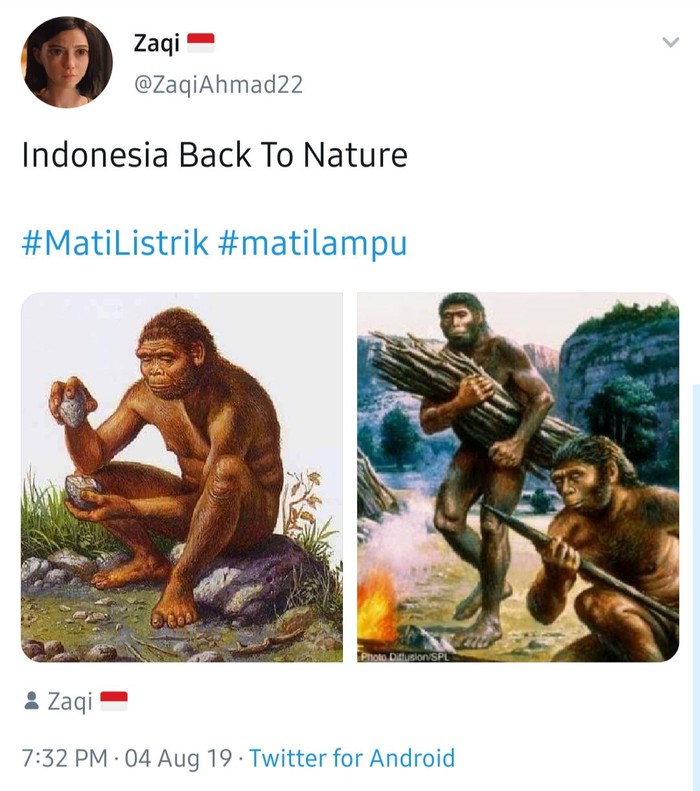The width and height of the screenshot is (700, 791).
Task: Click the Twitter for Android source link
Action: pyautogui.click(x=352, y=758)
